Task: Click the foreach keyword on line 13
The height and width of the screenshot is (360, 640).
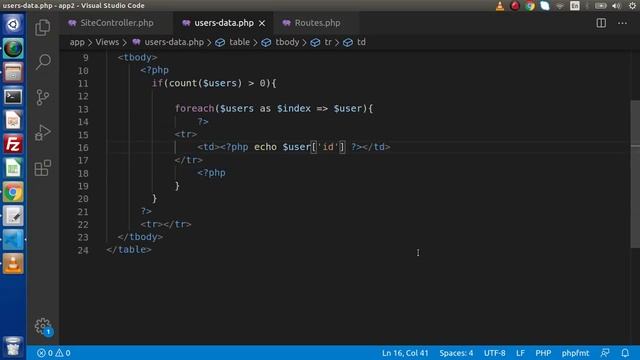Action: (194, 109)
